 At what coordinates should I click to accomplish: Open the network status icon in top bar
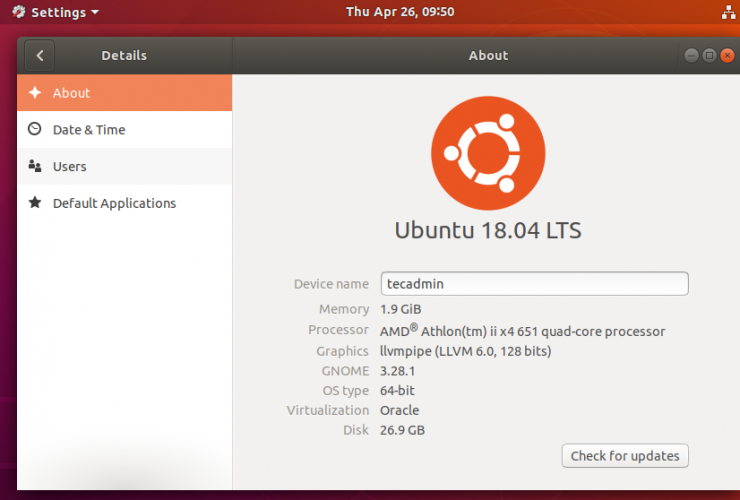(726, 12)
